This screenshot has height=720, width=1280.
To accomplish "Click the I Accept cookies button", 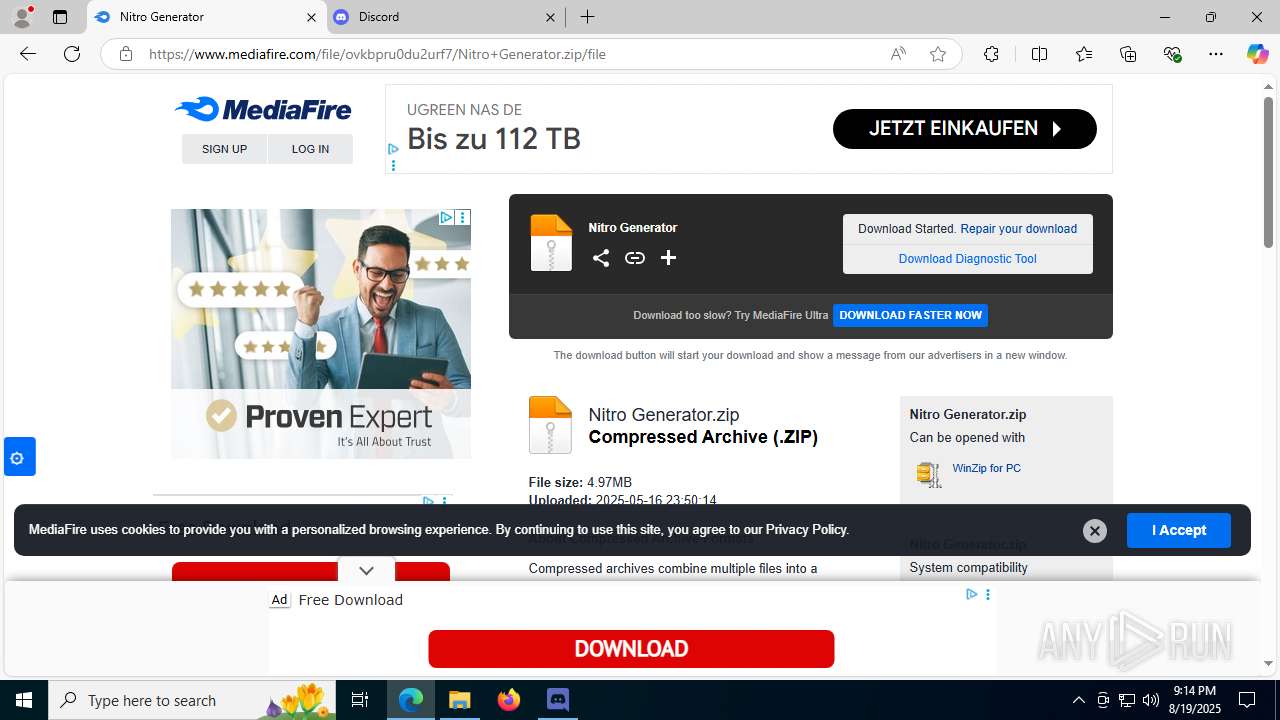I will pyautogui.click(x=1179, y=530).
